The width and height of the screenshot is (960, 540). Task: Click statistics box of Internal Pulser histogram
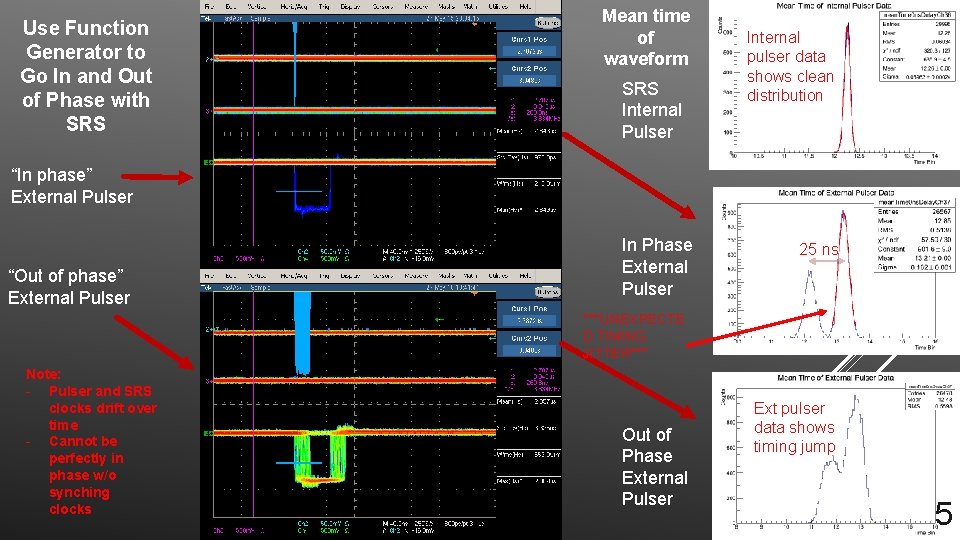click(915, 46)
